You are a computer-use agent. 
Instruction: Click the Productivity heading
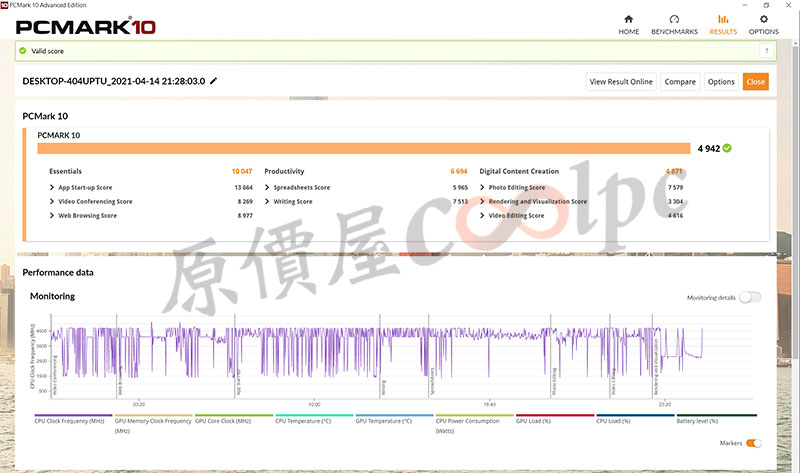[x=284, y=171]
